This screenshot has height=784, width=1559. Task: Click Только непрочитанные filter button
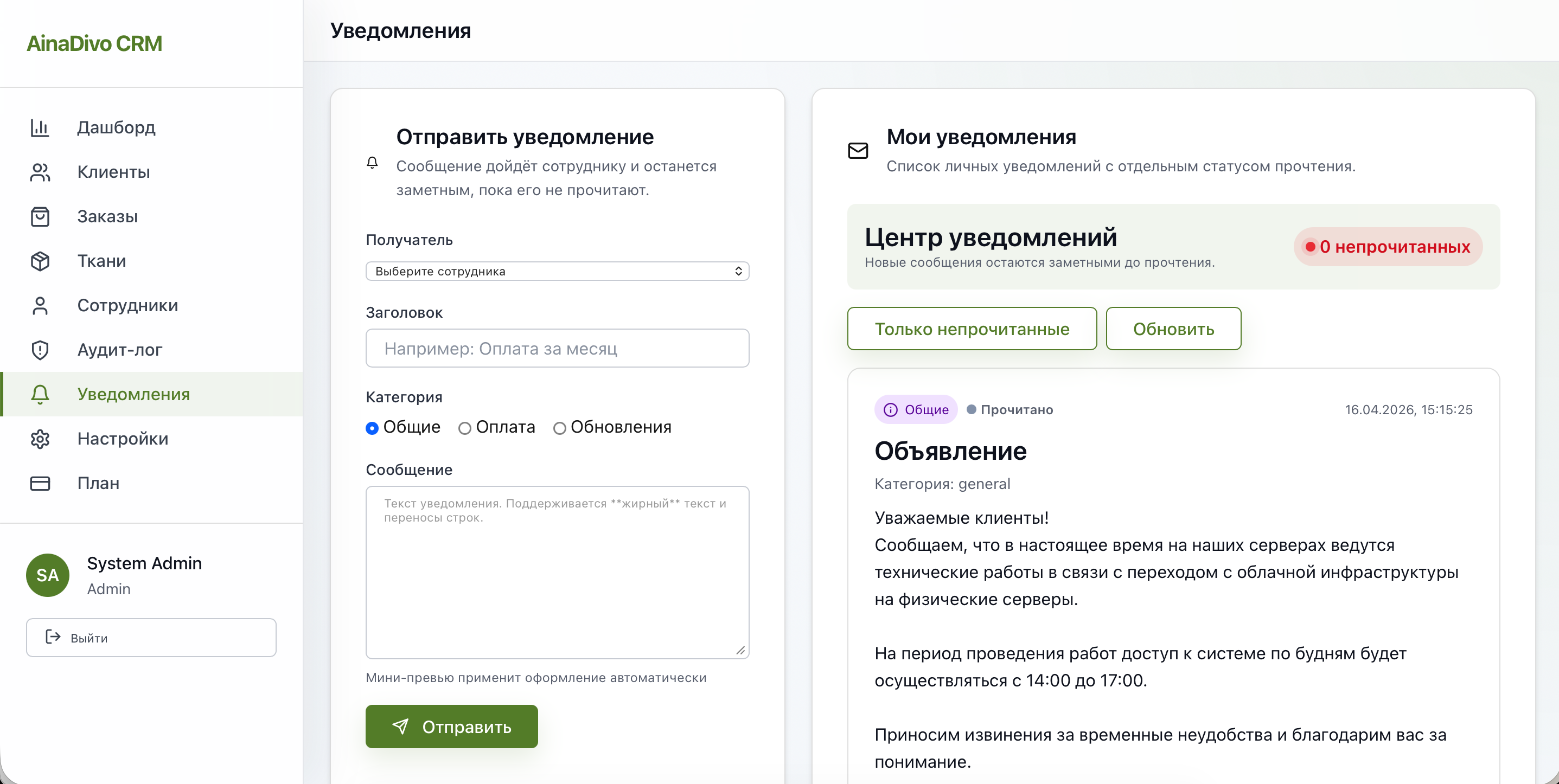[972, 329]
